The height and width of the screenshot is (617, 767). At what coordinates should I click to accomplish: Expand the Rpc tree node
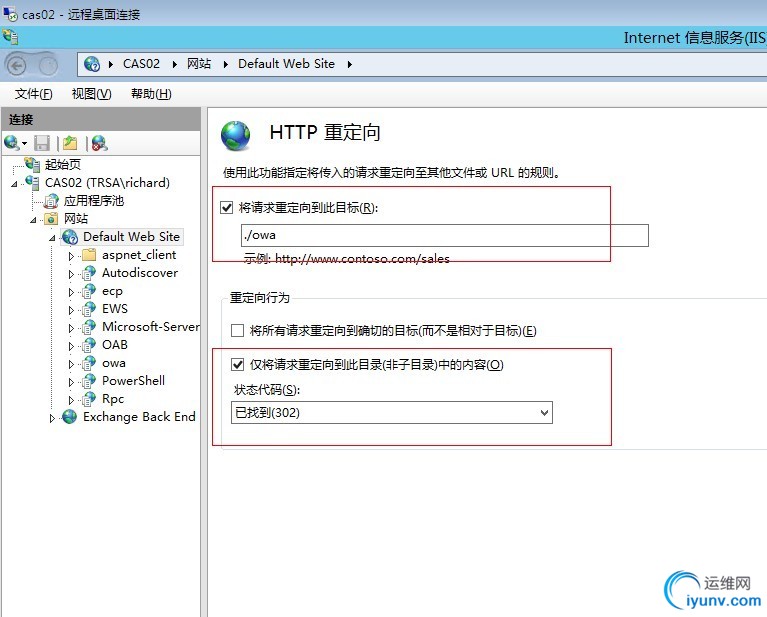(71, 400)
